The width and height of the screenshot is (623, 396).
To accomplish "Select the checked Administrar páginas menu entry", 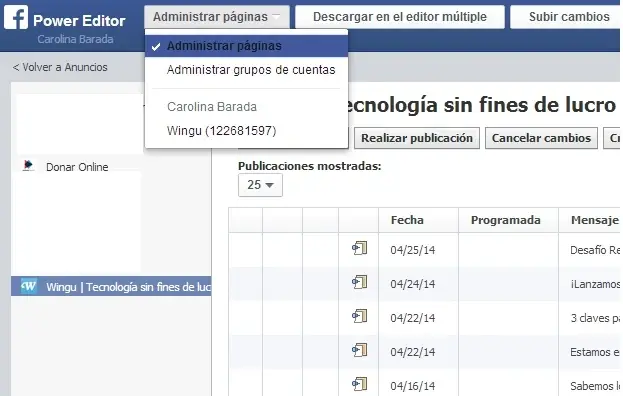I will [x=246, y=46].
